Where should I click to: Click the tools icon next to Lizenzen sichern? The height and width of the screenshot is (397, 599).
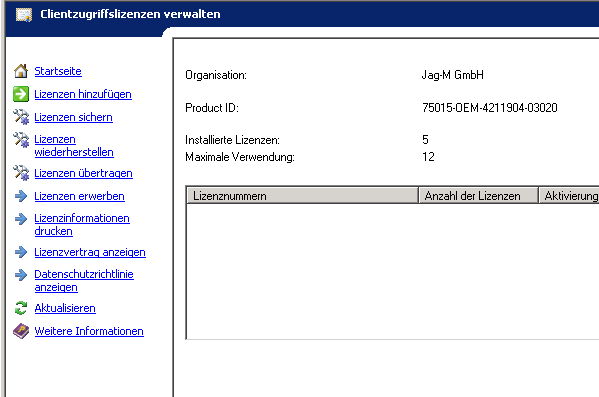21,117
